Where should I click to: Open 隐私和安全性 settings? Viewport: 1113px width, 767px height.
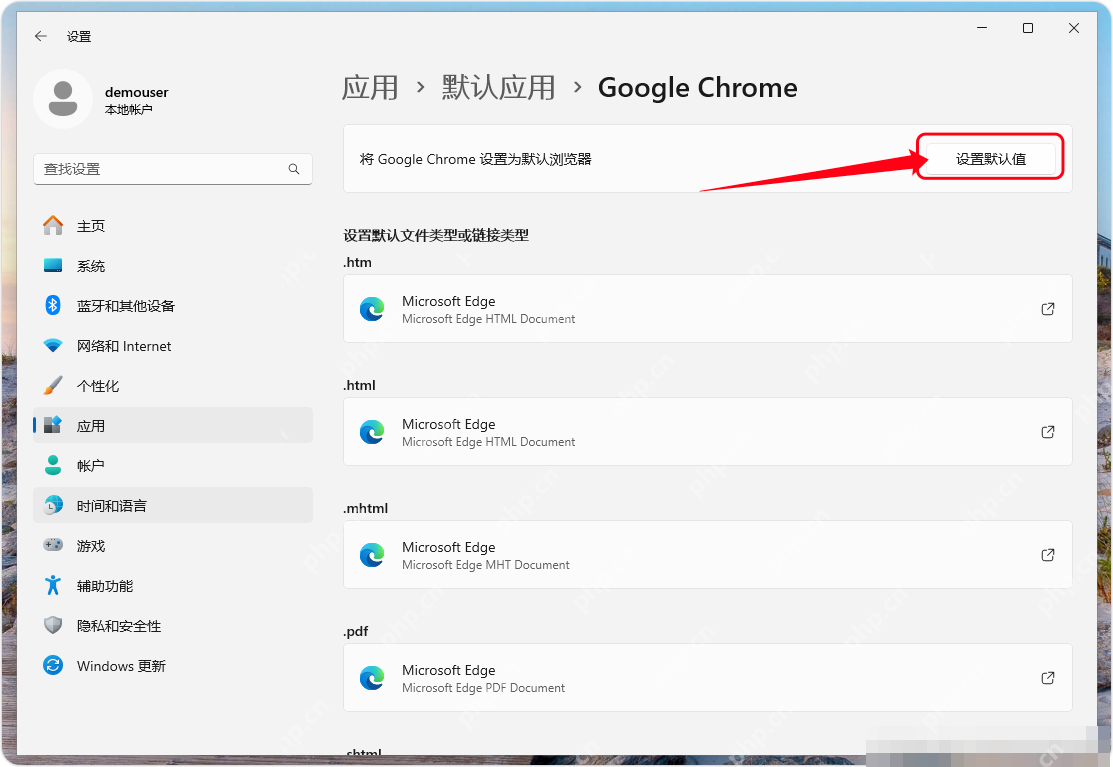[172, 625]
